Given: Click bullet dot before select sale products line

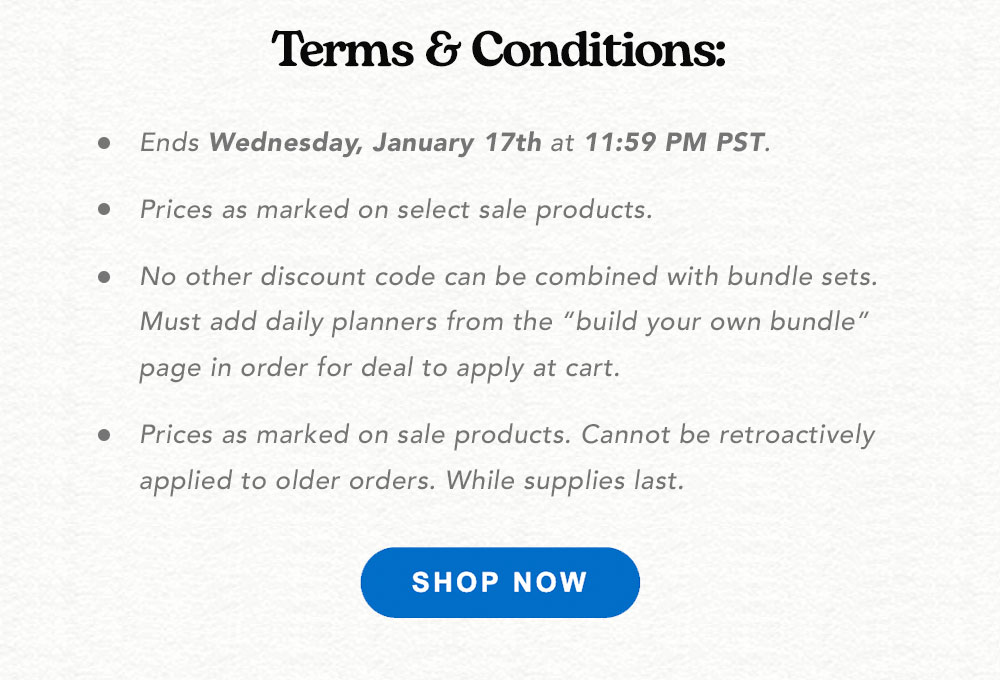Looking at the screenshot, I should click(104, 209).
